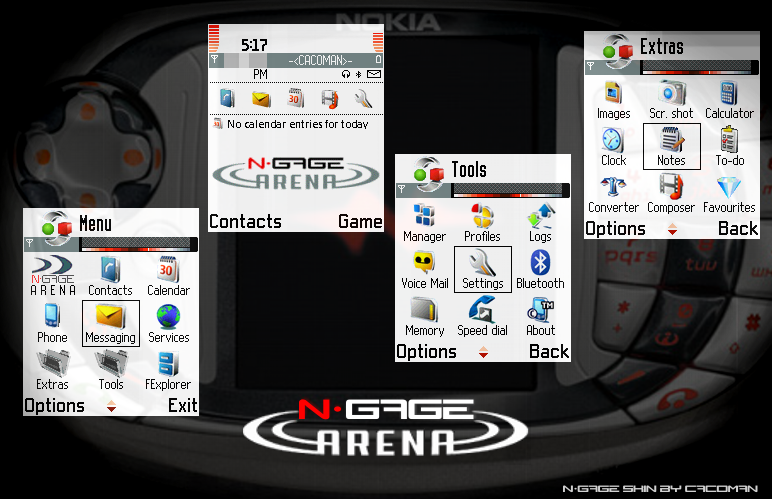
Task: Open Speed dial in Tools screen
Action: [x=482, y=316]
